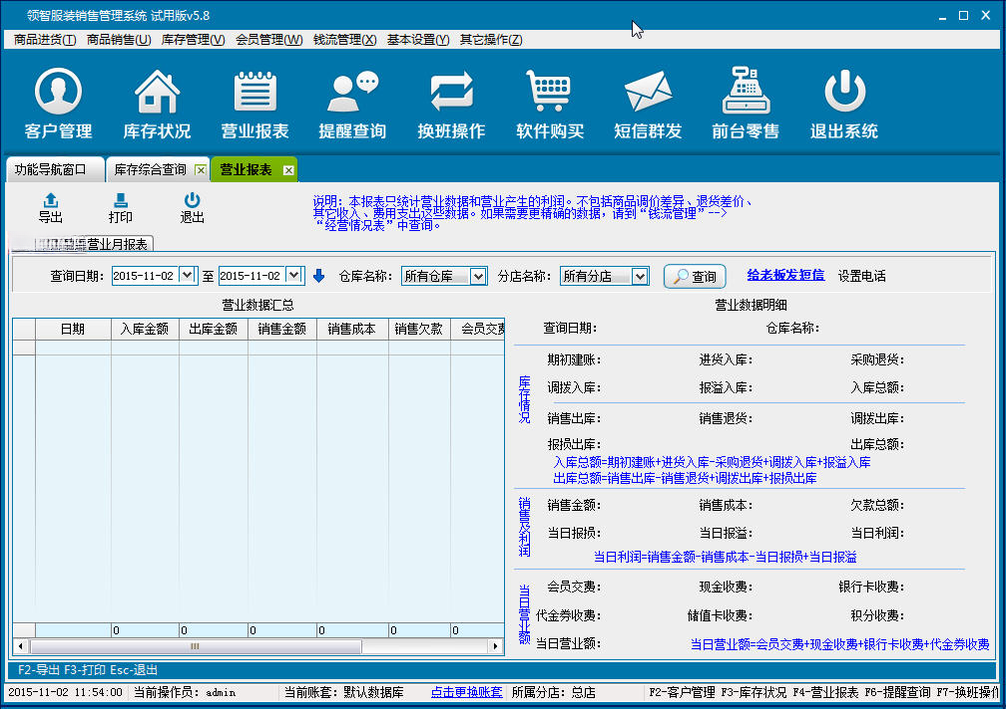Click 入库金额 column header
Screen dimensions: 1006x709
click(145, 329)
